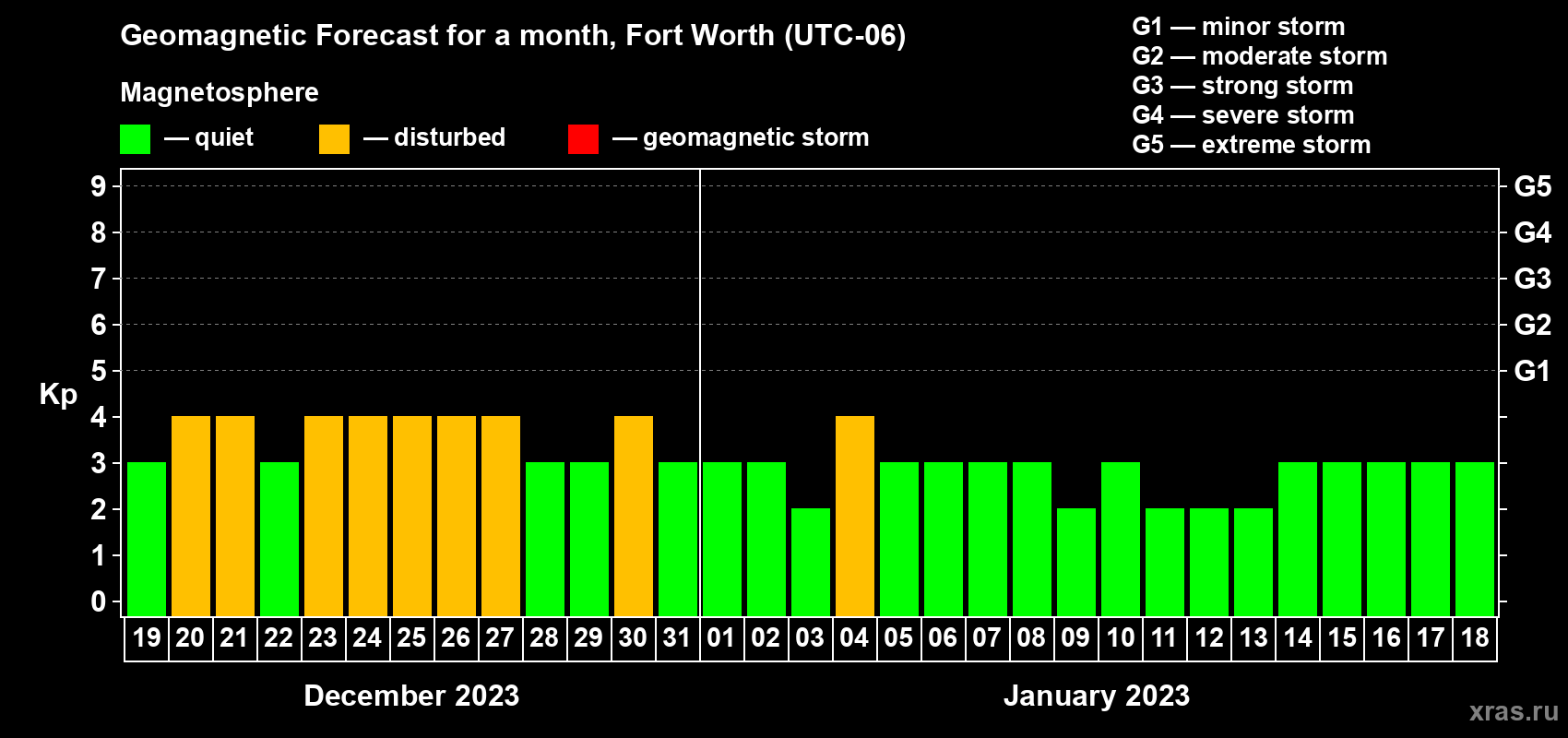The image size is (1568, 738).
Task: Click the 'December 2023' month label
Action: [411, 696]
